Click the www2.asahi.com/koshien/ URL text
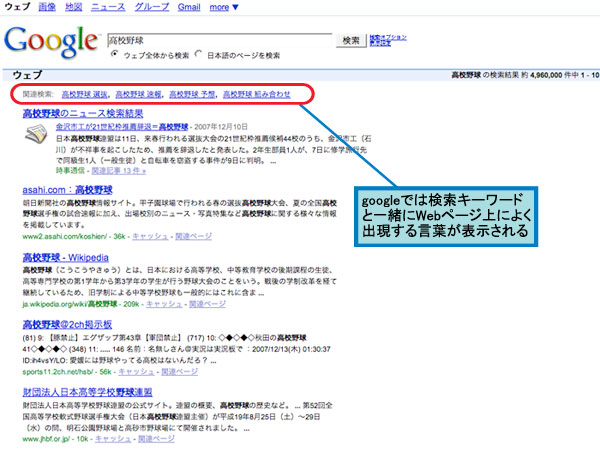Image resolution: width=600 pixels, height=452 pixels. click(x=65, y=236)
